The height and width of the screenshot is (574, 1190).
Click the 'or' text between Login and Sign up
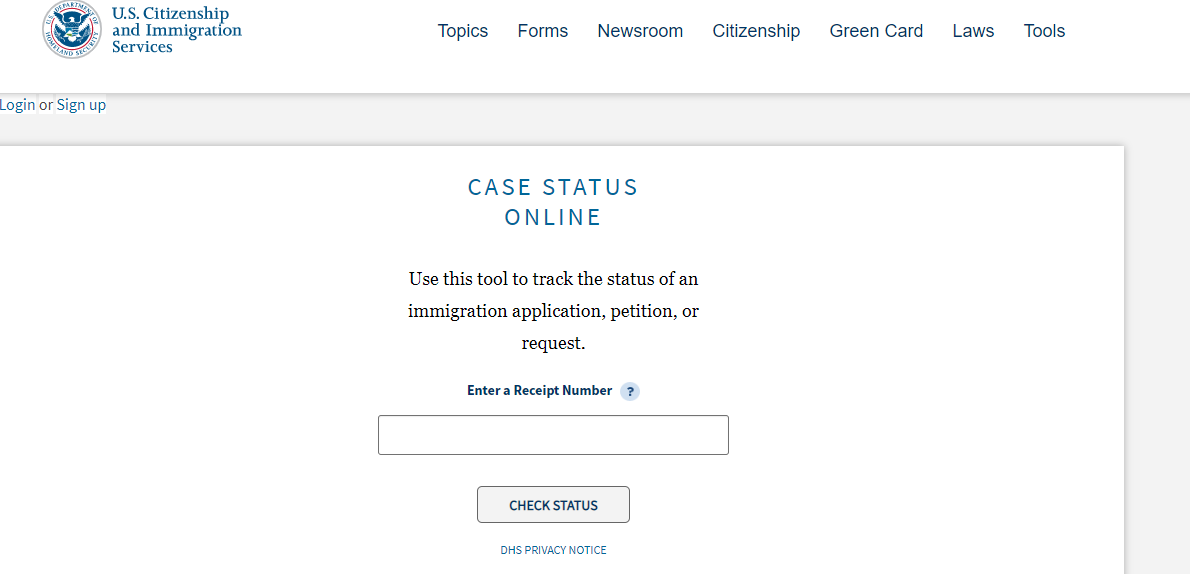[46, 105]
